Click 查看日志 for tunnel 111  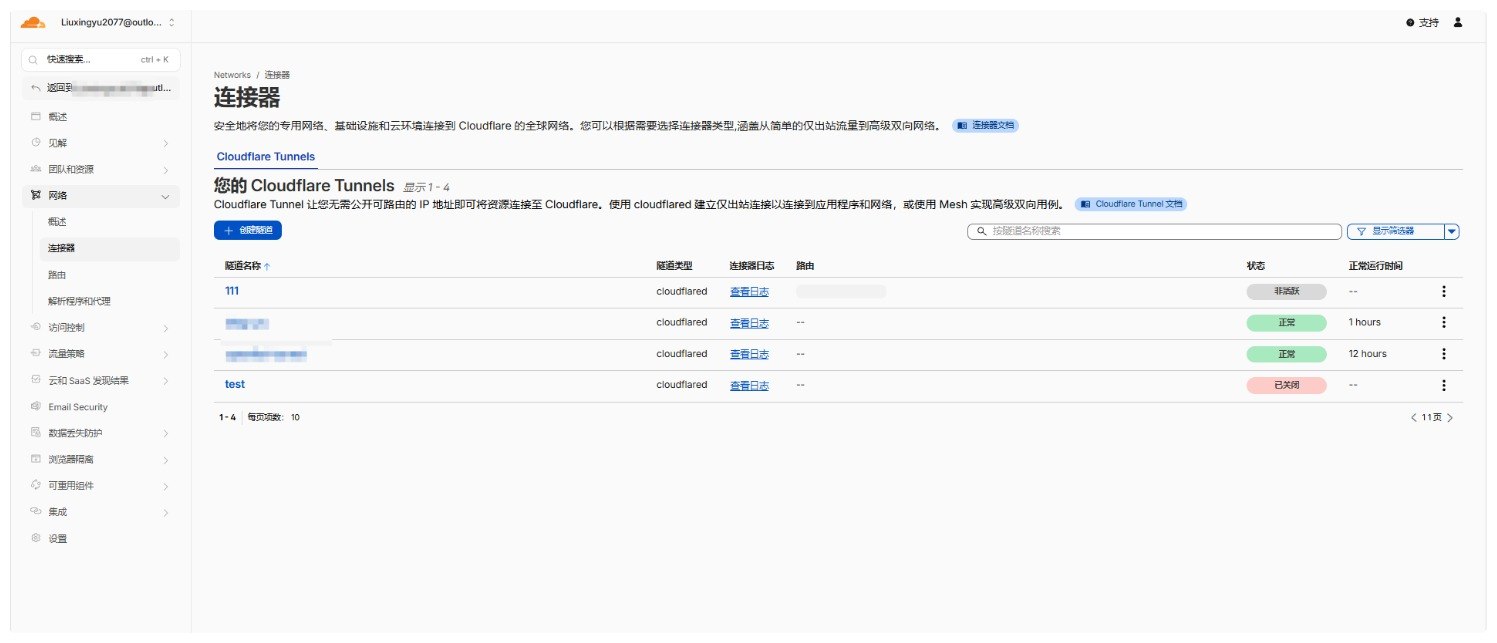749,292
